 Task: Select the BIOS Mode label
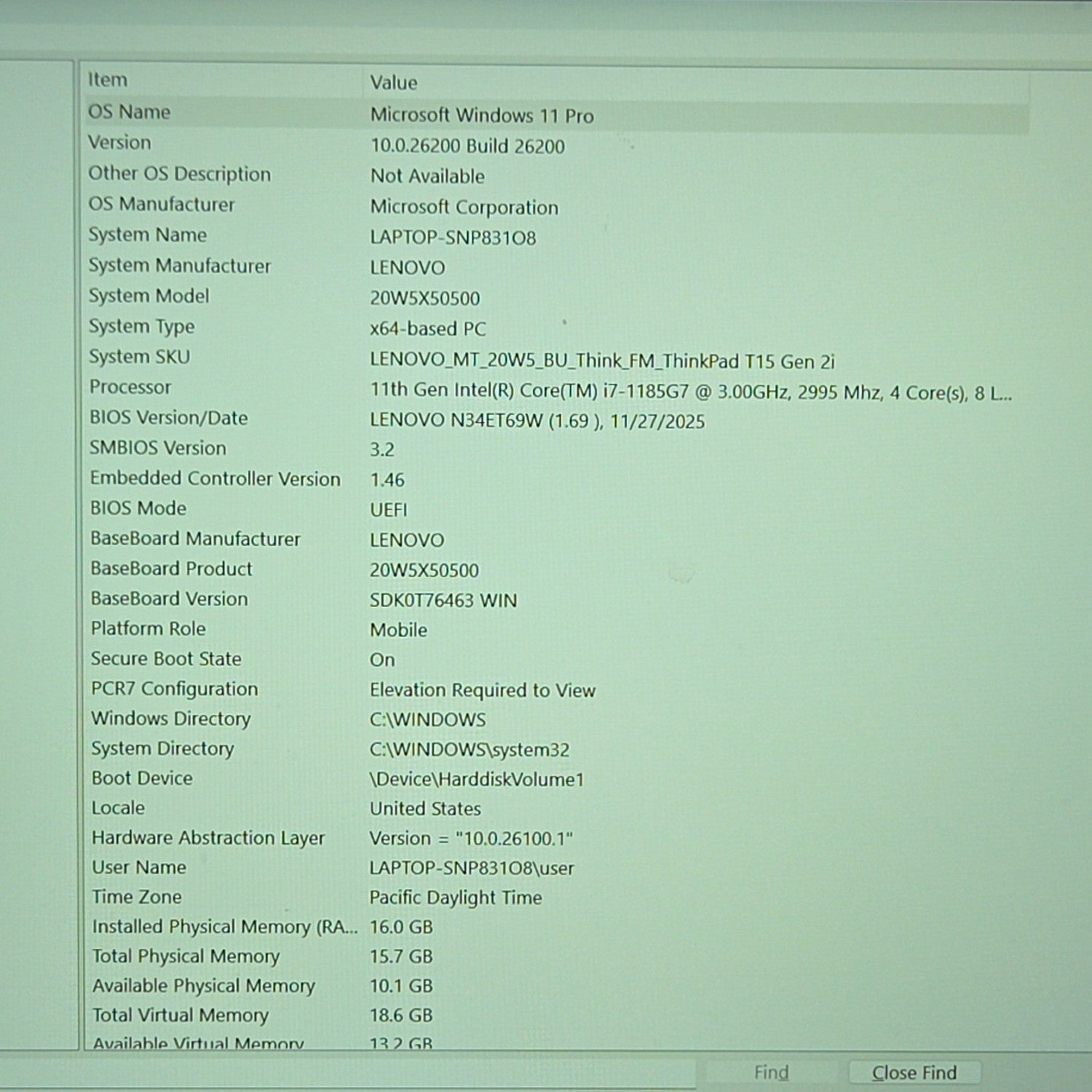click(x=138, y=508)
